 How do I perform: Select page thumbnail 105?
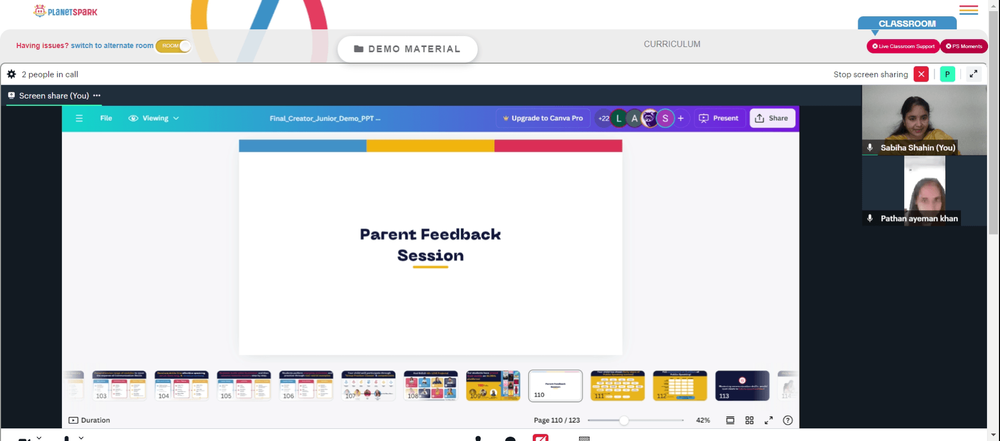pyautogui.click(x=244, y=385)
